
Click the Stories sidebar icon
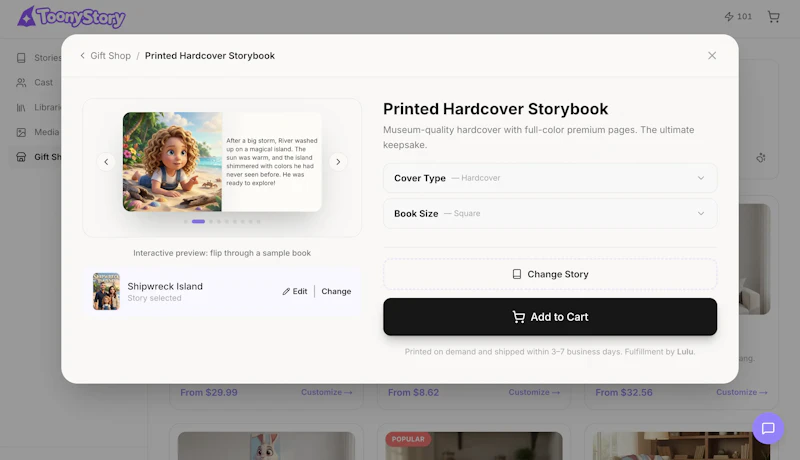(x=21, y=58)
